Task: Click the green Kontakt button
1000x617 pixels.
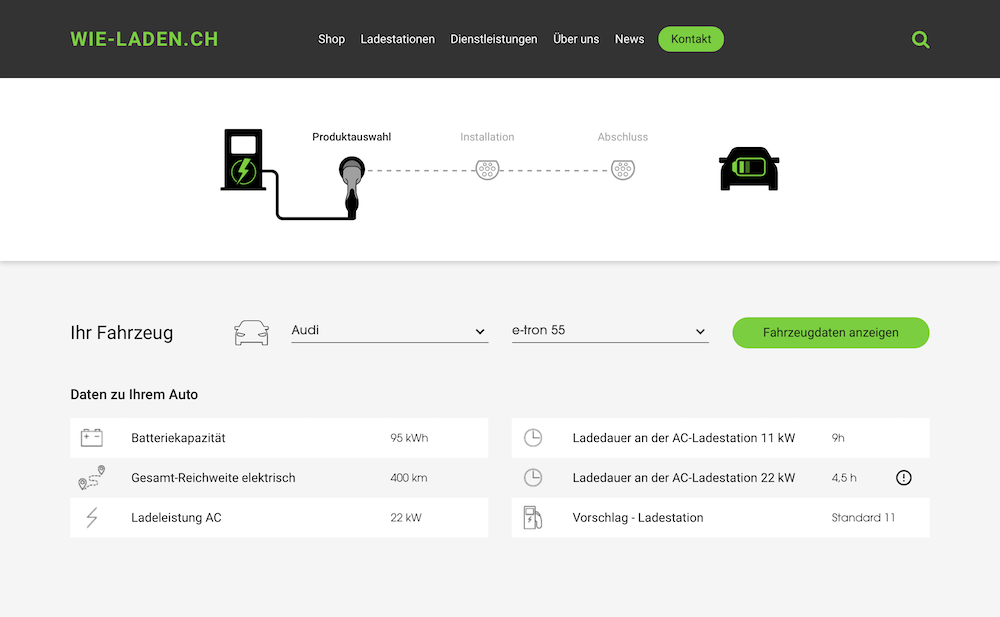Action: (x=691, y=39)
